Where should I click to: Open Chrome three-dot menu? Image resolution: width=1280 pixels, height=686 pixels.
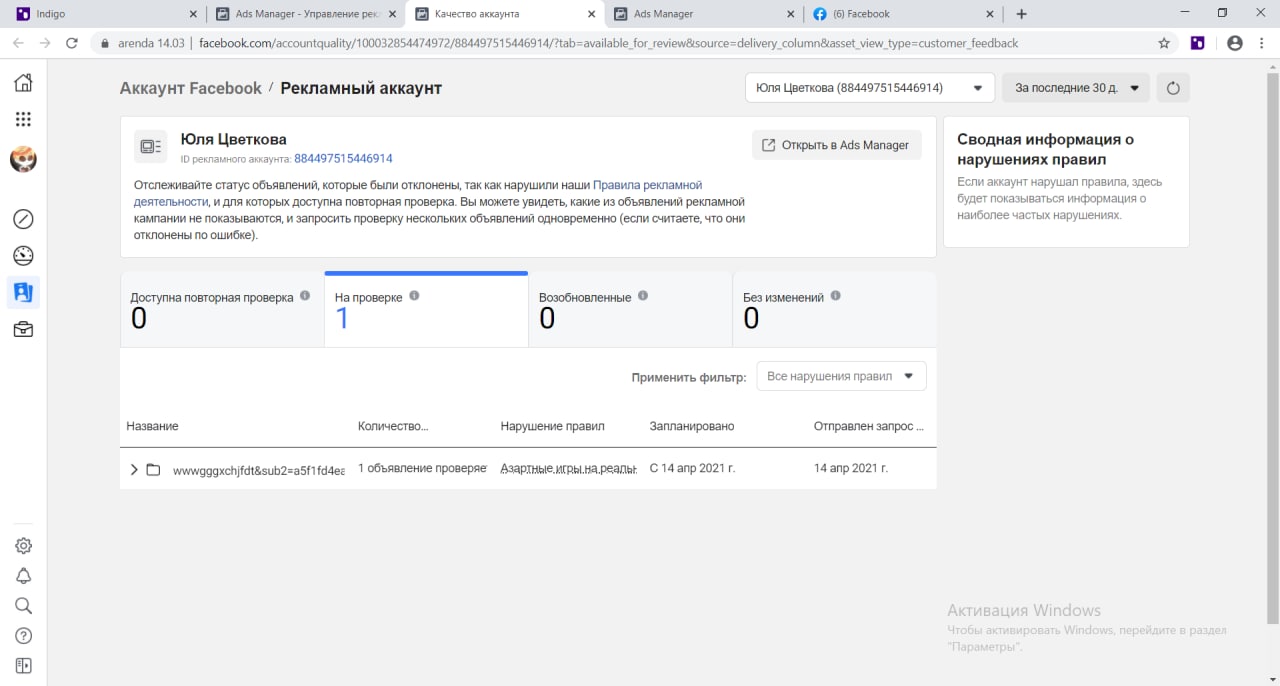pos(1262,43)
